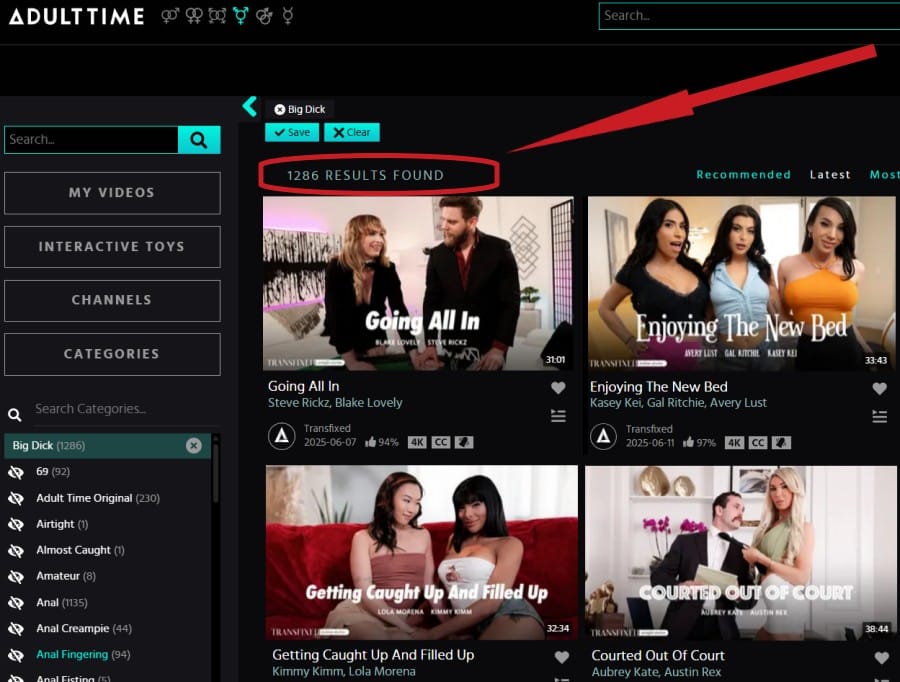
Task: Collapse the sidebar with the teal chevron
Action: click(x=250, y=106)
